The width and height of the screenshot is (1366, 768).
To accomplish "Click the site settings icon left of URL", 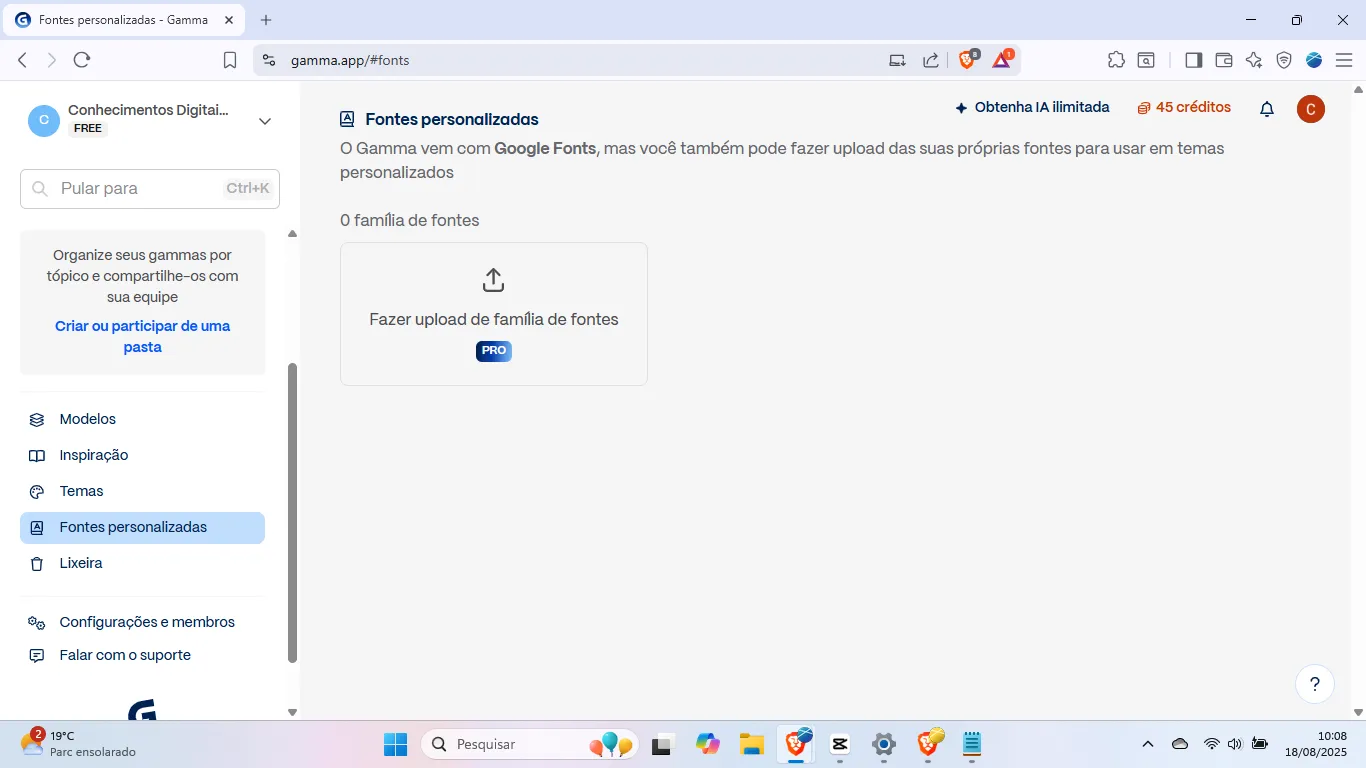I will coord(268,60).
